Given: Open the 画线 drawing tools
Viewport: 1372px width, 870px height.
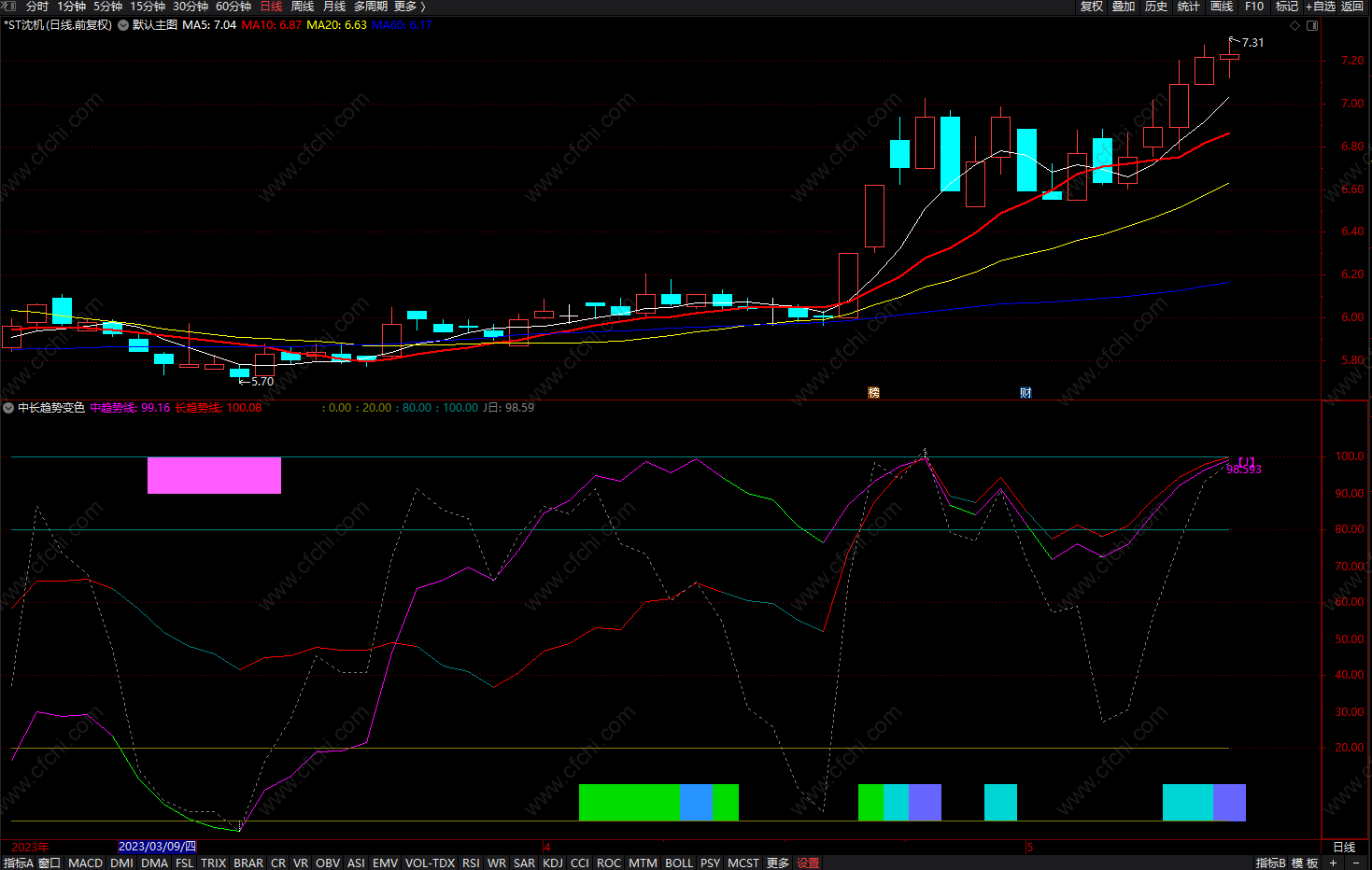Looking at the screenshot, I should pyautogui.click(x=1221, y=7).
